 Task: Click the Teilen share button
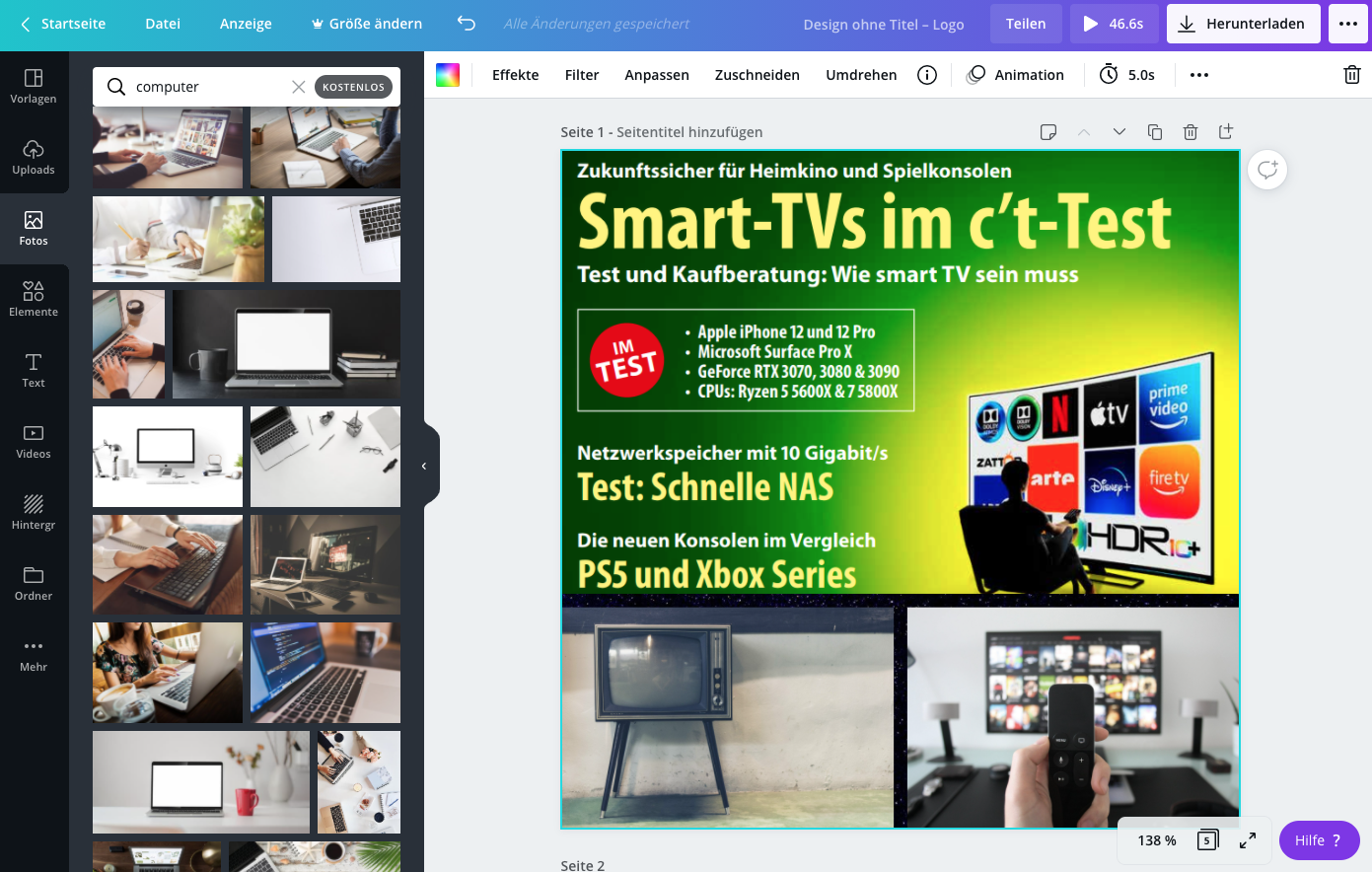pos(1026,24)
